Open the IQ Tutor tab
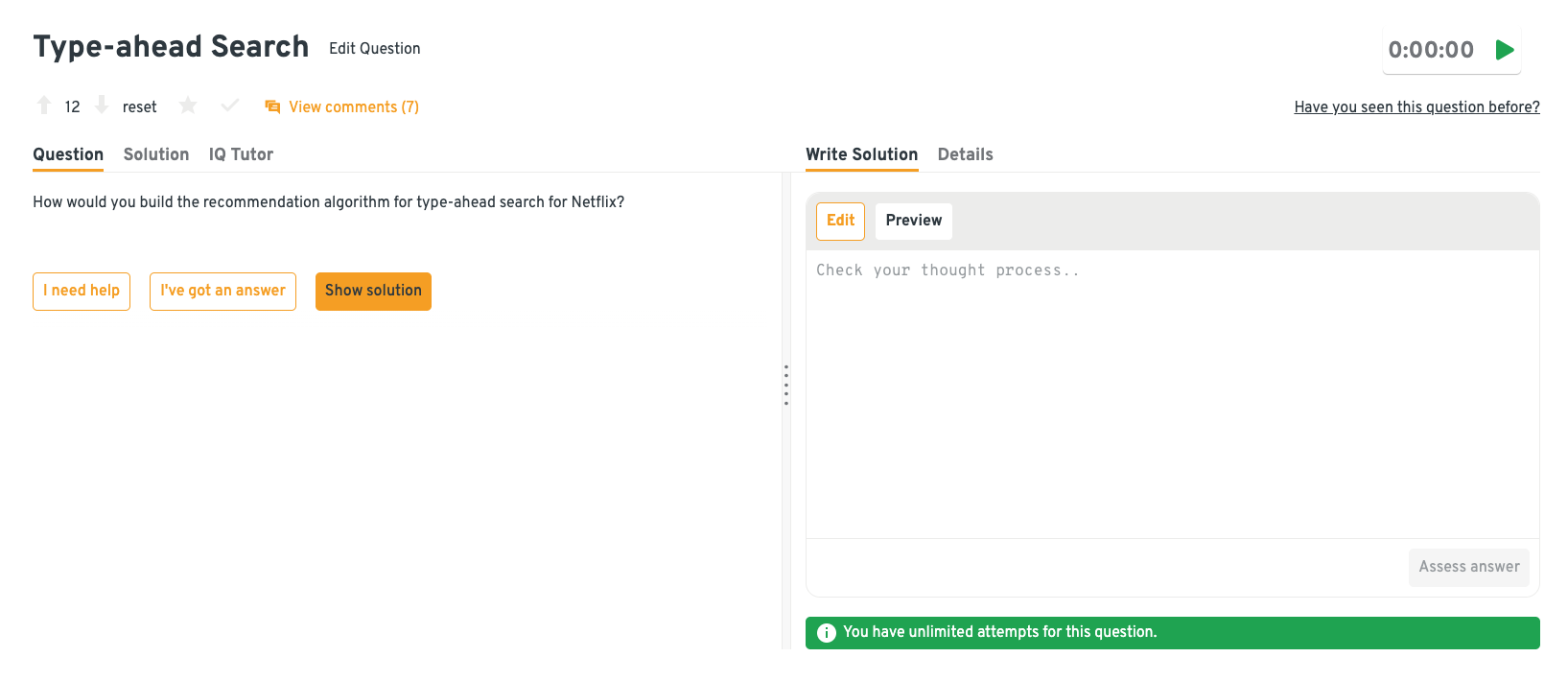 (241, 154)
